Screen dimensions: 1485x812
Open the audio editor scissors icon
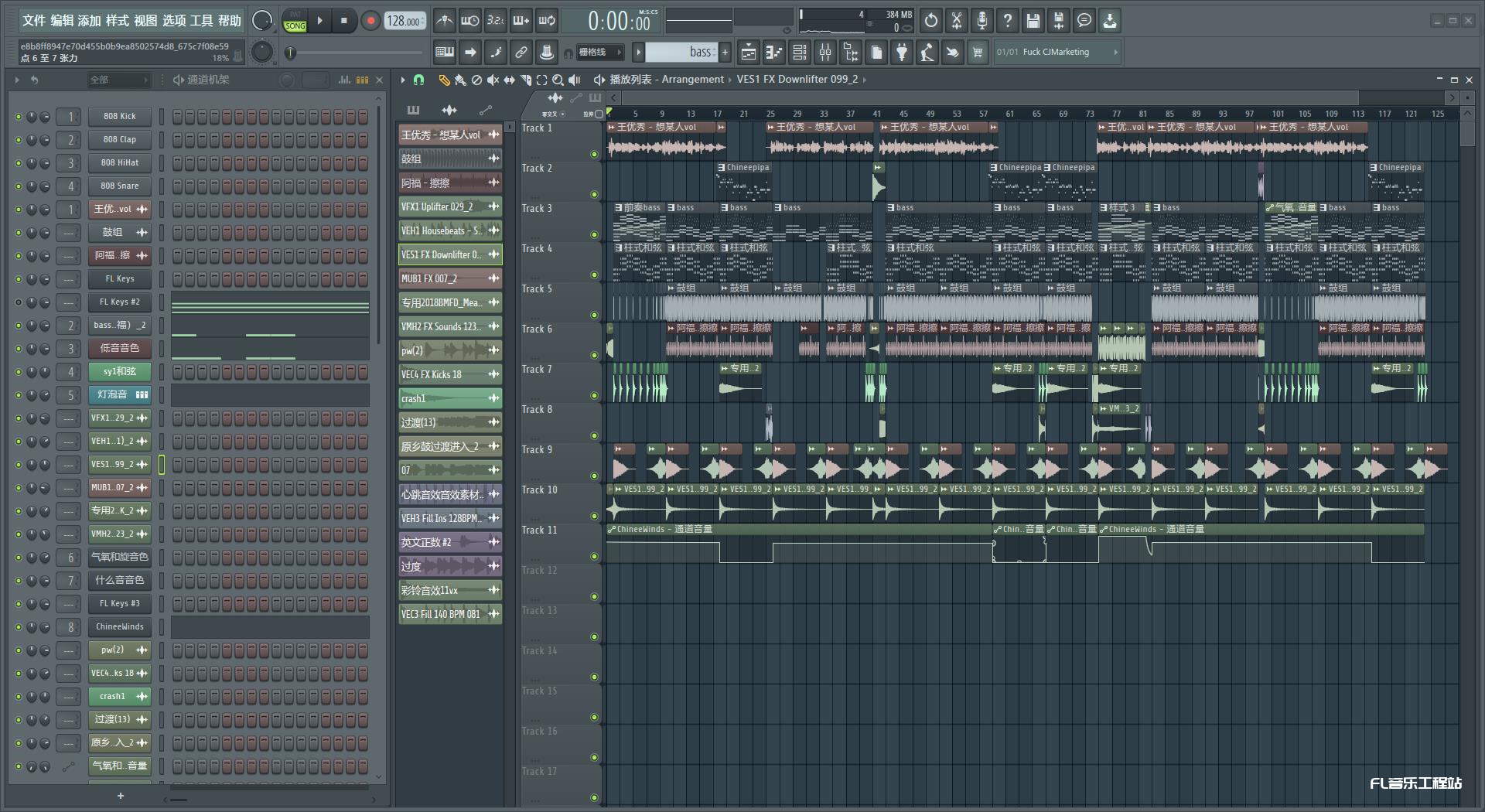(957, 21)
